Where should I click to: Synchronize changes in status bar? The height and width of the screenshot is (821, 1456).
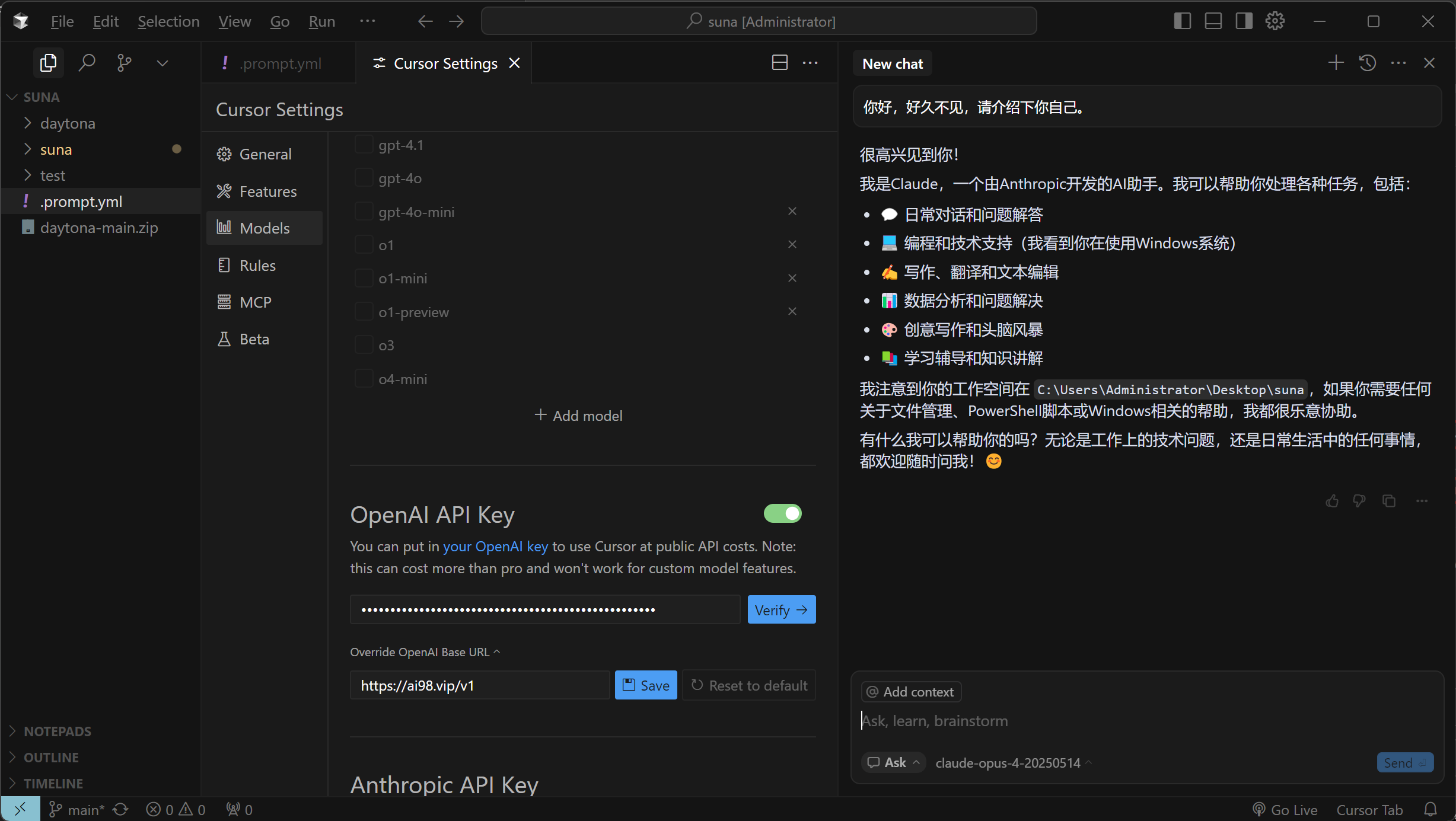120,810
